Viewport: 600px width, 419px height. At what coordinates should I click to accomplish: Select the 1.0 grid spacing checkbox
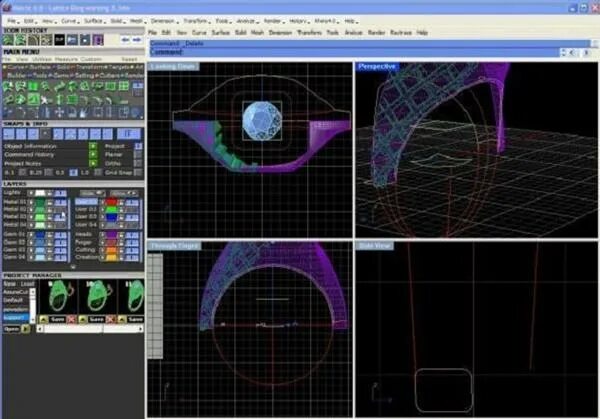(97, 173)
